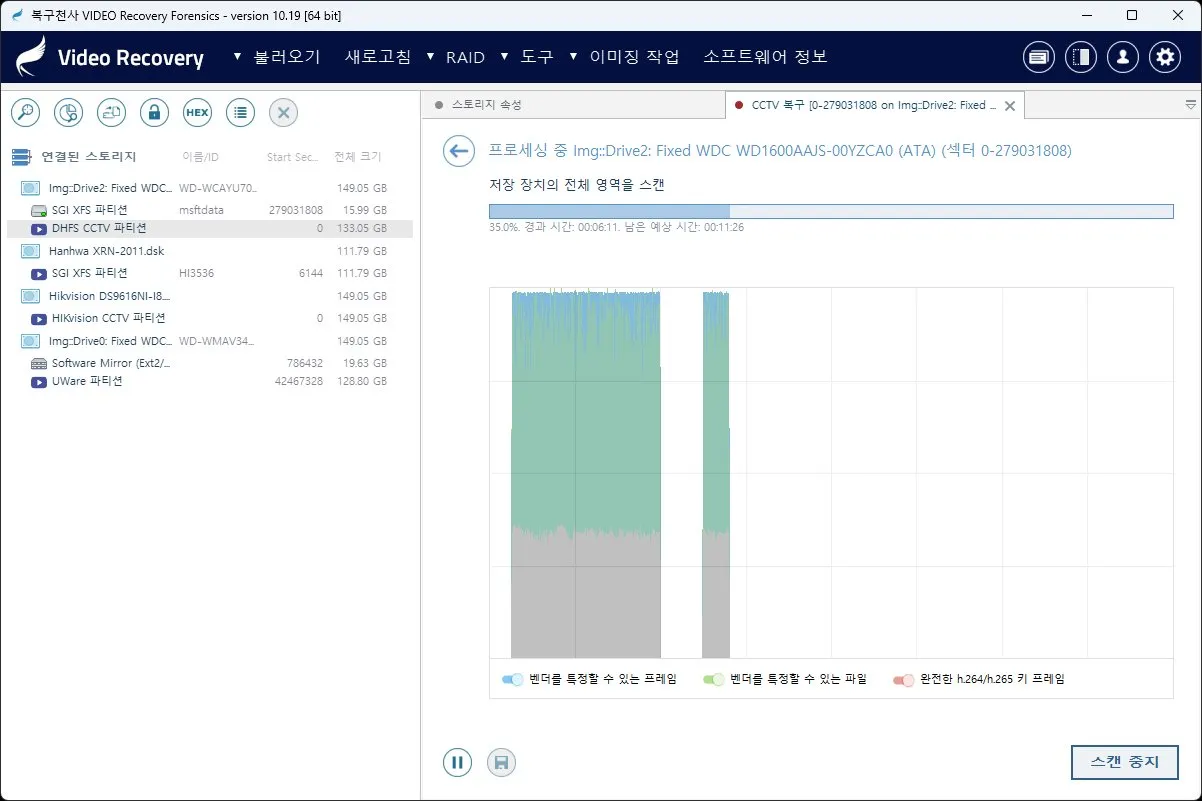Close the CCTV 복구 tab
This screenshot has height=801, width=1202.
[1010, 106]
